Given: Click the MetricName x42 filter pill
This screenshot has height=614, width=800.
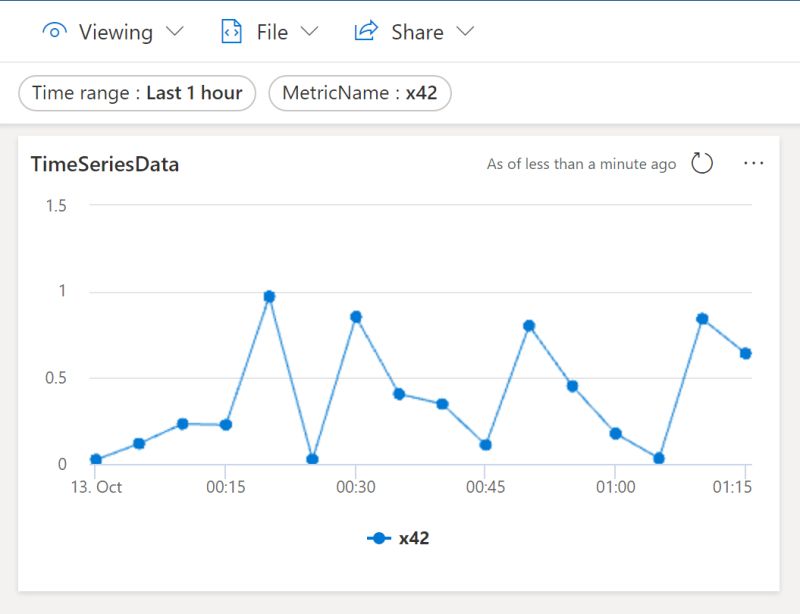Looking at the screenshot, I should click(x=360, y=93).
